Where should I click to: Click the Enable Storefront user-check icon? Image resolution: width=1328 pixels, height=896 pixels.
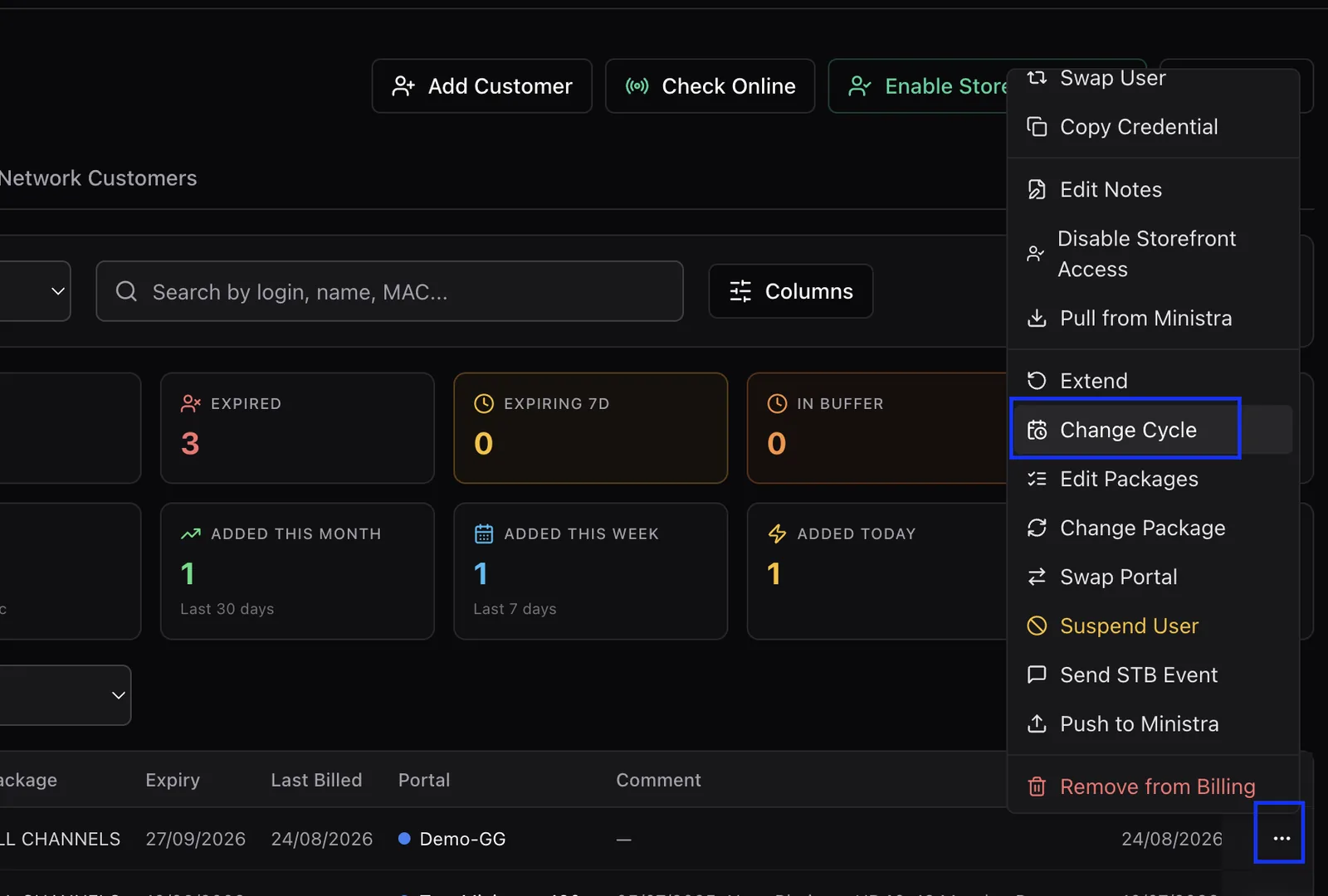860,86
